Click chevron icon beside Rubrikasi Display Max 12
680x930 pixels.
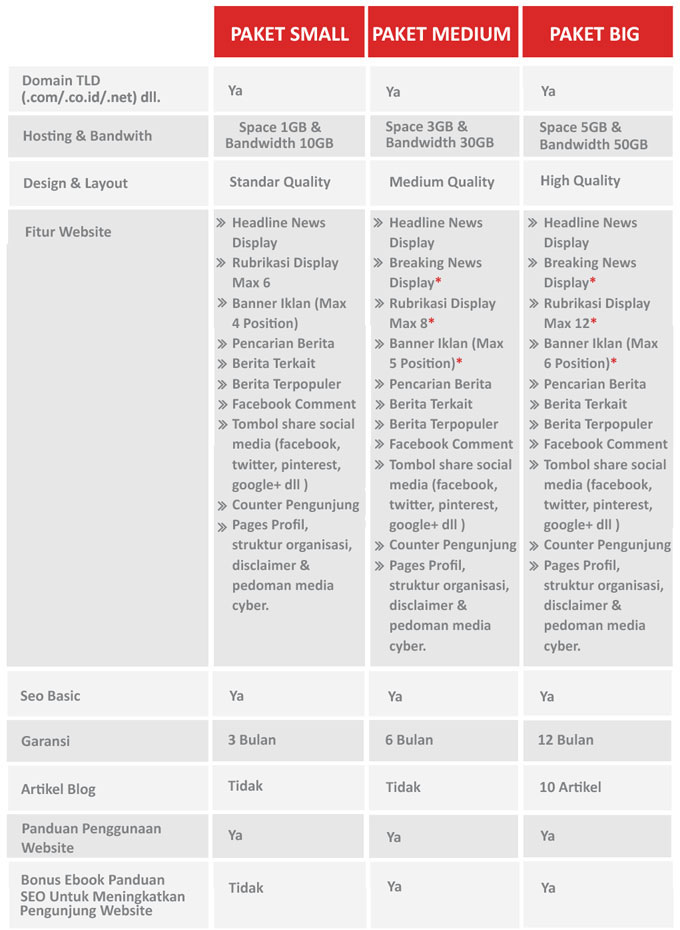533,303
